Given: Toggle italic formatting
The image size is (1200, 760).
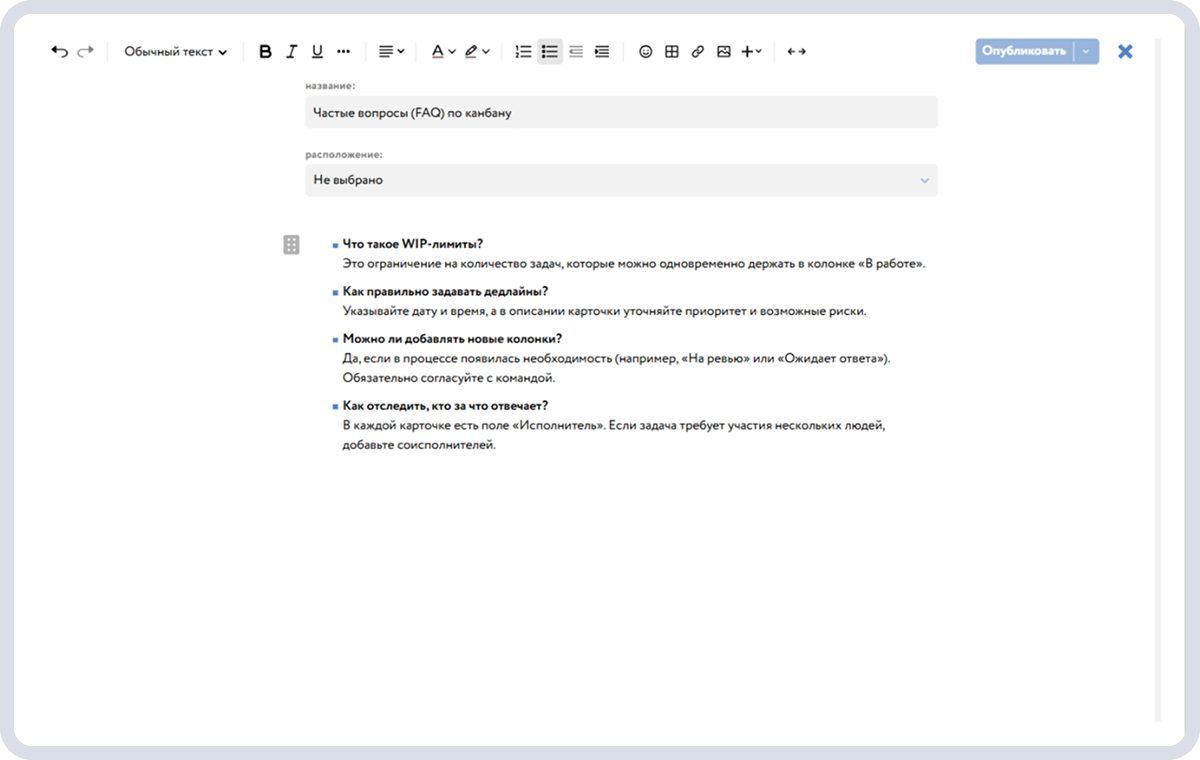Looking at the screenshot, I should coord(291,52).
